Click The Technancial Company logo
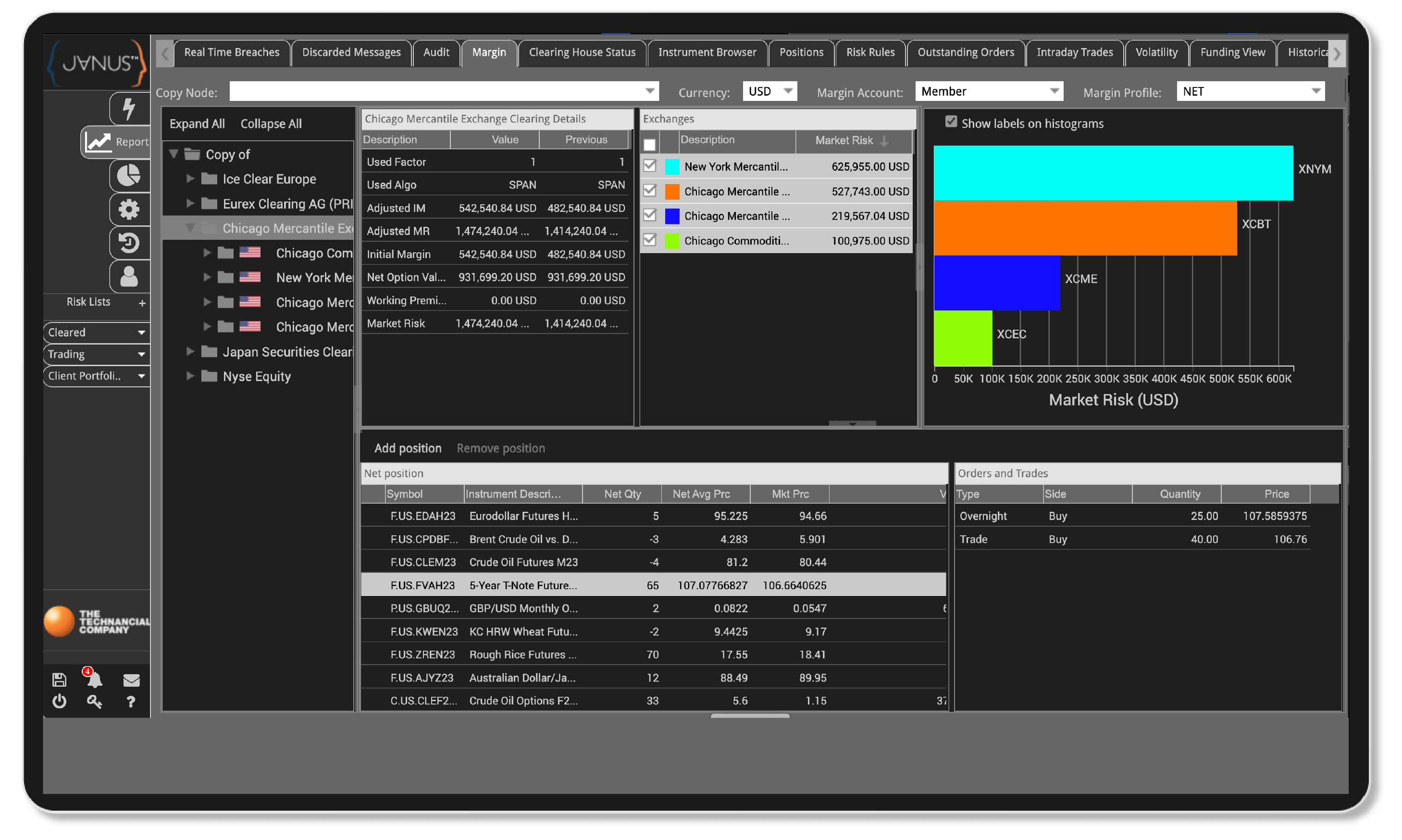 97,621
